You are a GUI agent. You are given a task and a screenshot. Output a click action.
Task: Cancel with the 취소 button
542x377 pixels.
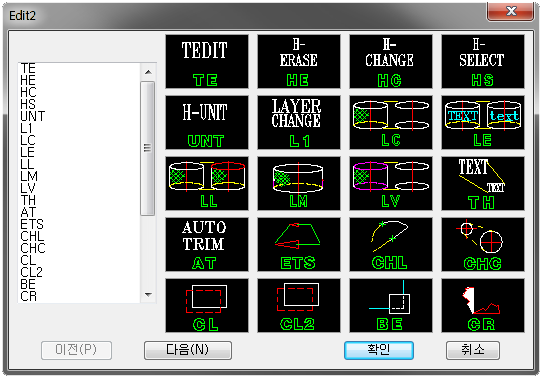point(473,350)
